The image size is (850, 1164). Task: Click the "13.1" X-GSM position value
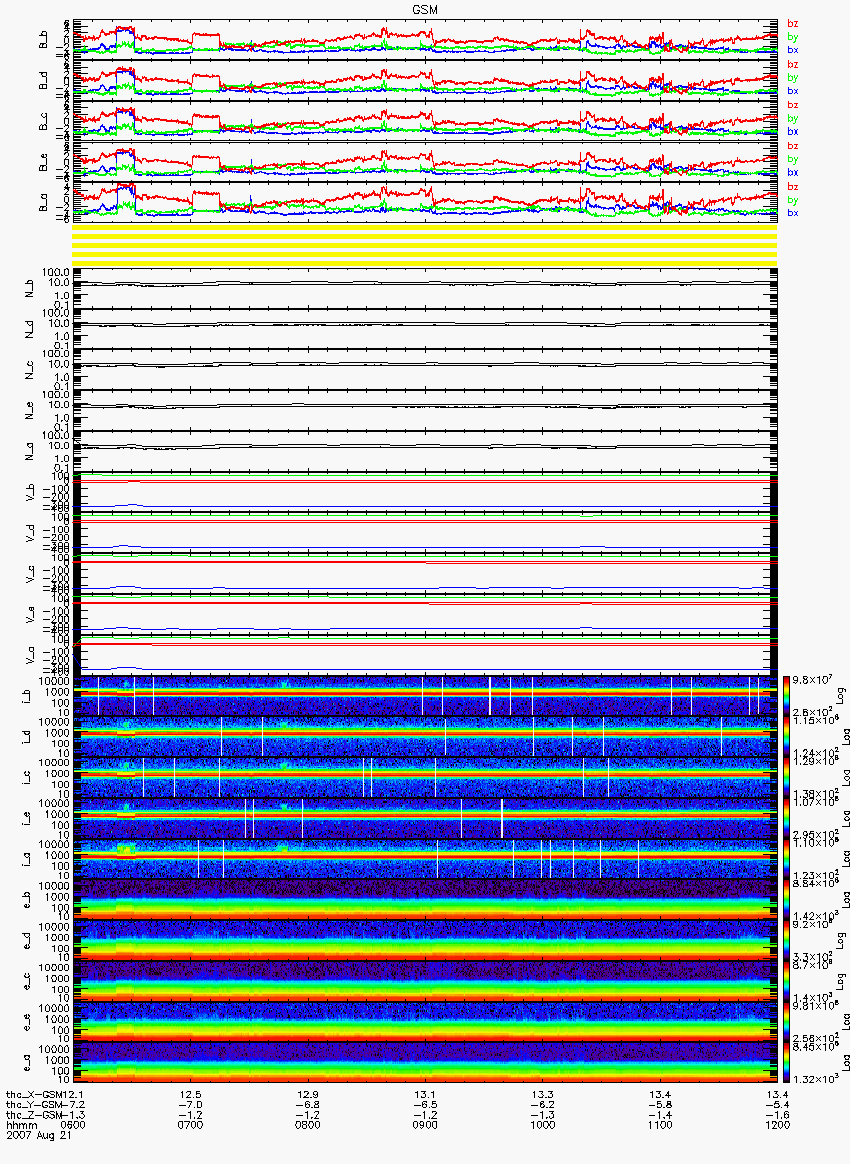point(425,1095)
